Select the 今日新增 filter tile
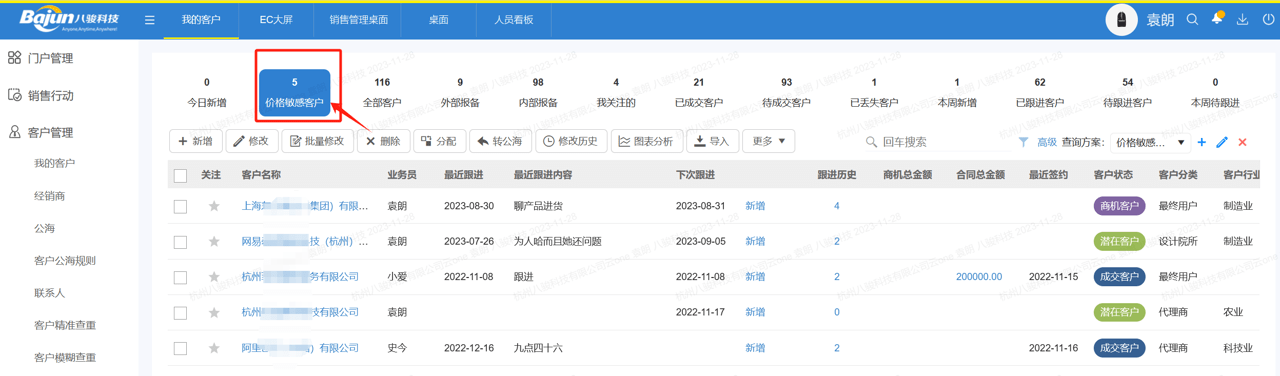The width and height of the screenshot is (1280, 376). (x=207, y=93)
